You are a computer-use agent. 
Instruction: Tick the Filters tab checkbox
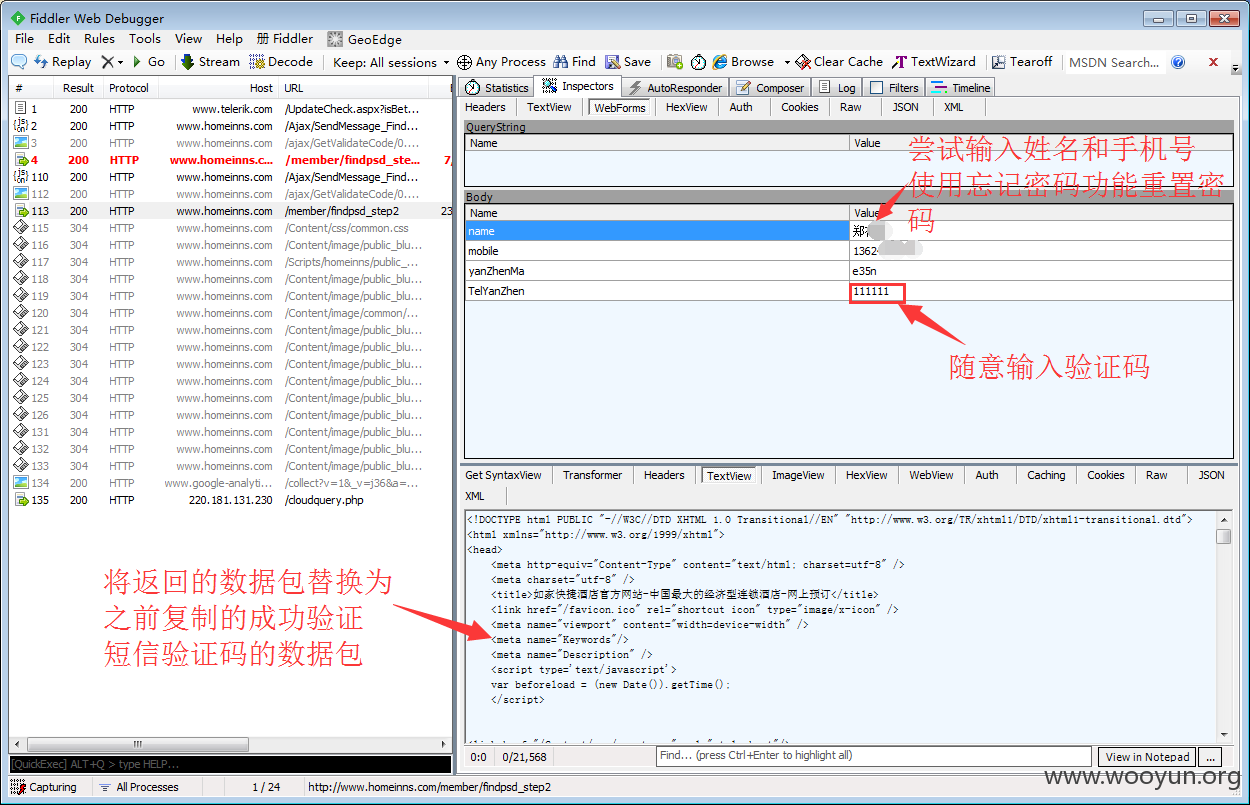(877, 88)
